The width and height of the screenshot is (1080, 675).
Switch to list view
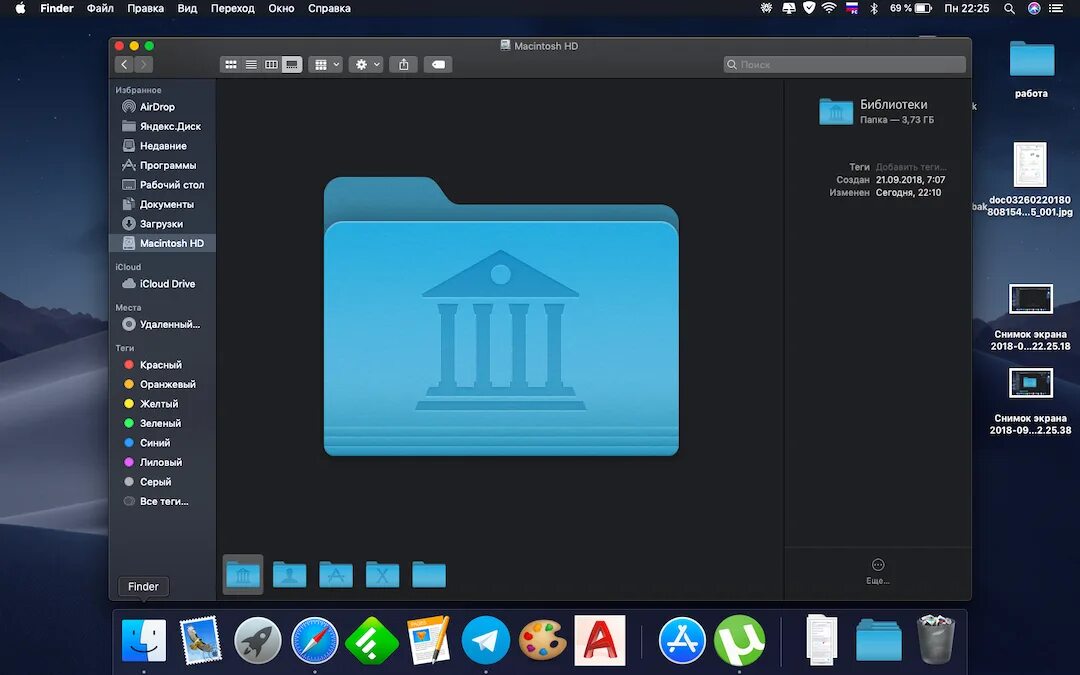coord(251,65)
